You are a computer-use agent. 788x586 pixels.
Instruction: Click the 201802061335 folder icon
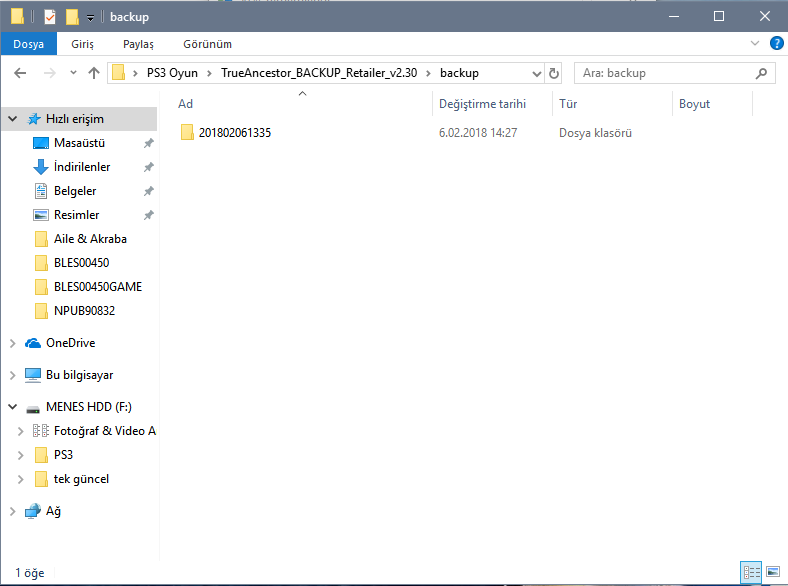click(187, 133)
